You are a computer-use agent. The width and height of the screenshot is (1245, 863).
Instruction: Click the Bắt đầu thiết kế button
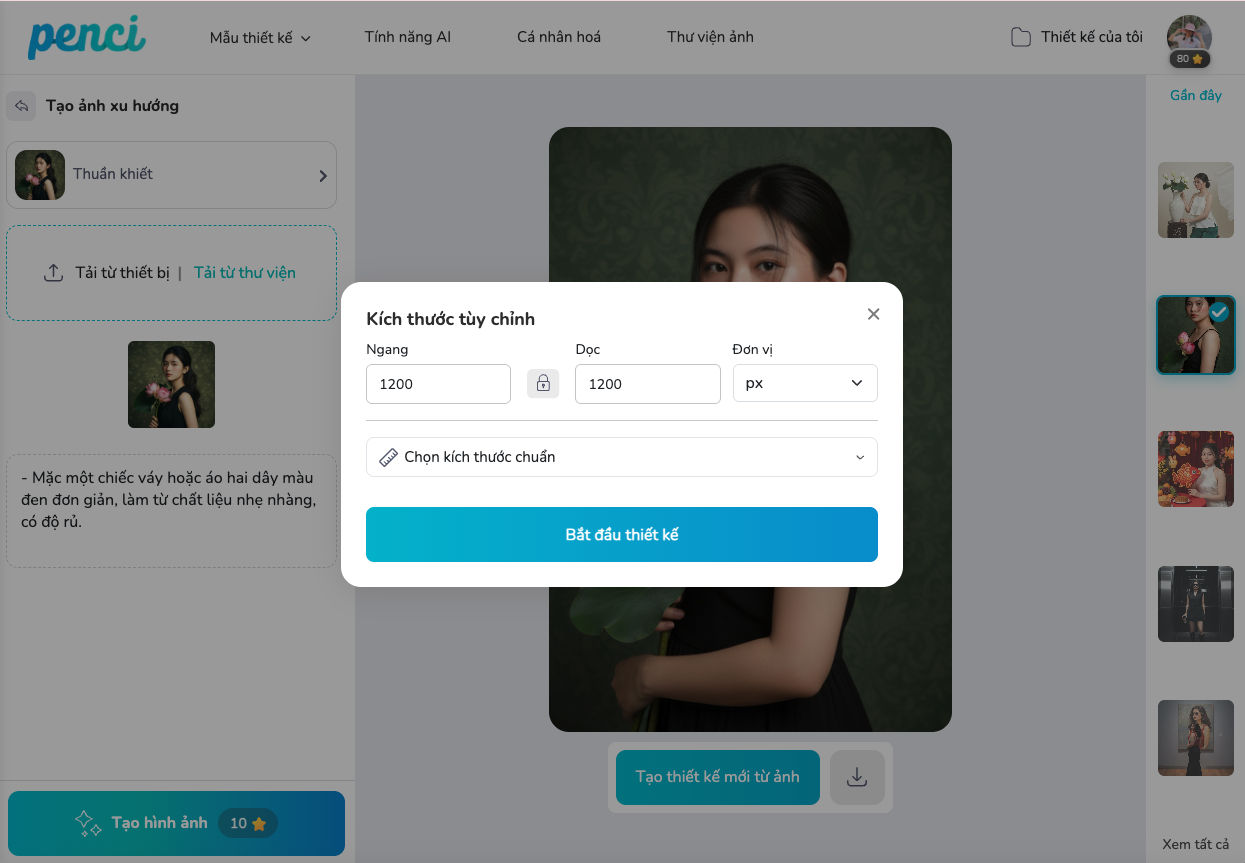621,534
